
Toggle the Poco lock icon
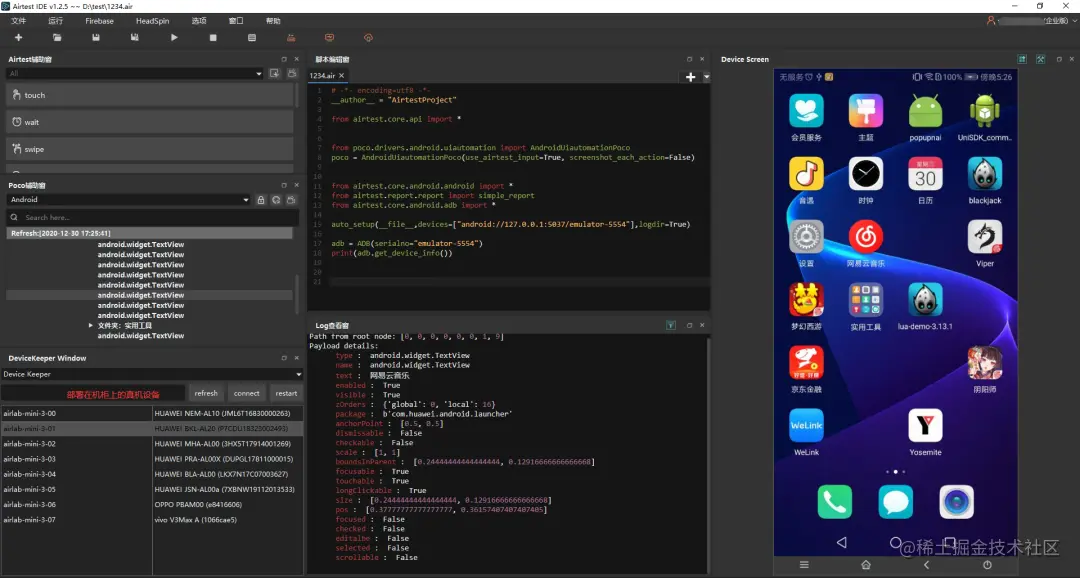click(x=261, y=200)
